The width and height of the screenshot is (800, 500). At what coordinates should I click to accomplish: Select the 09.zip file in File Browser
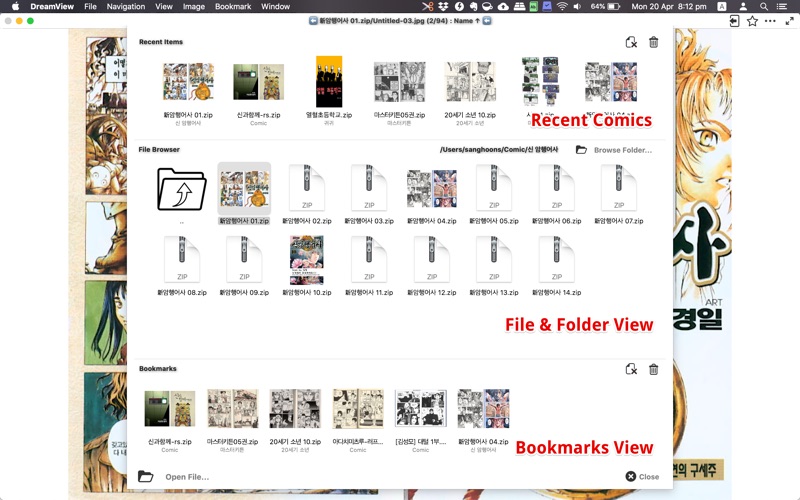tap(244, 259)
